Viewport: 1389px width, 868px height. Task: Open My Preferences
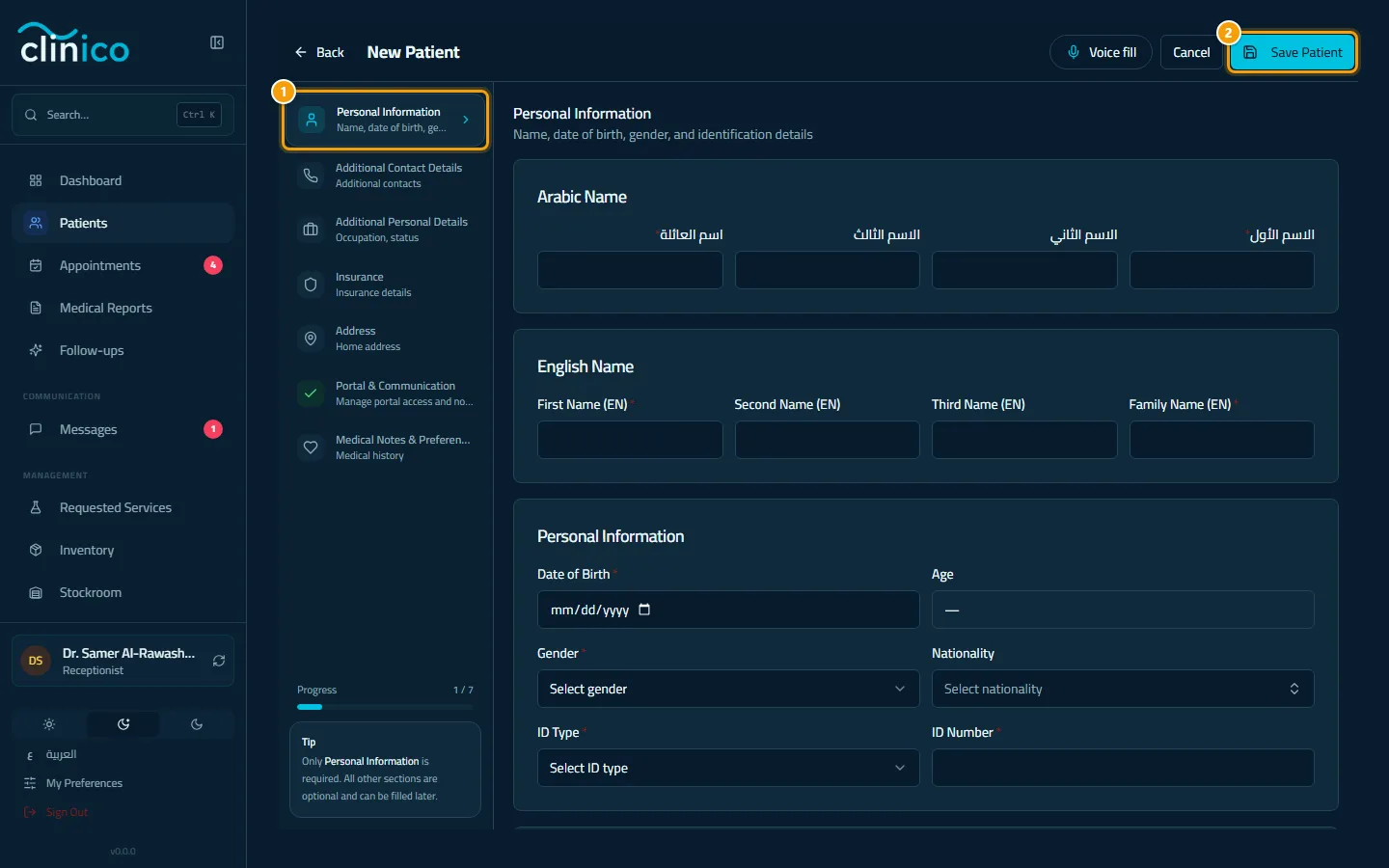pos(84,783)
